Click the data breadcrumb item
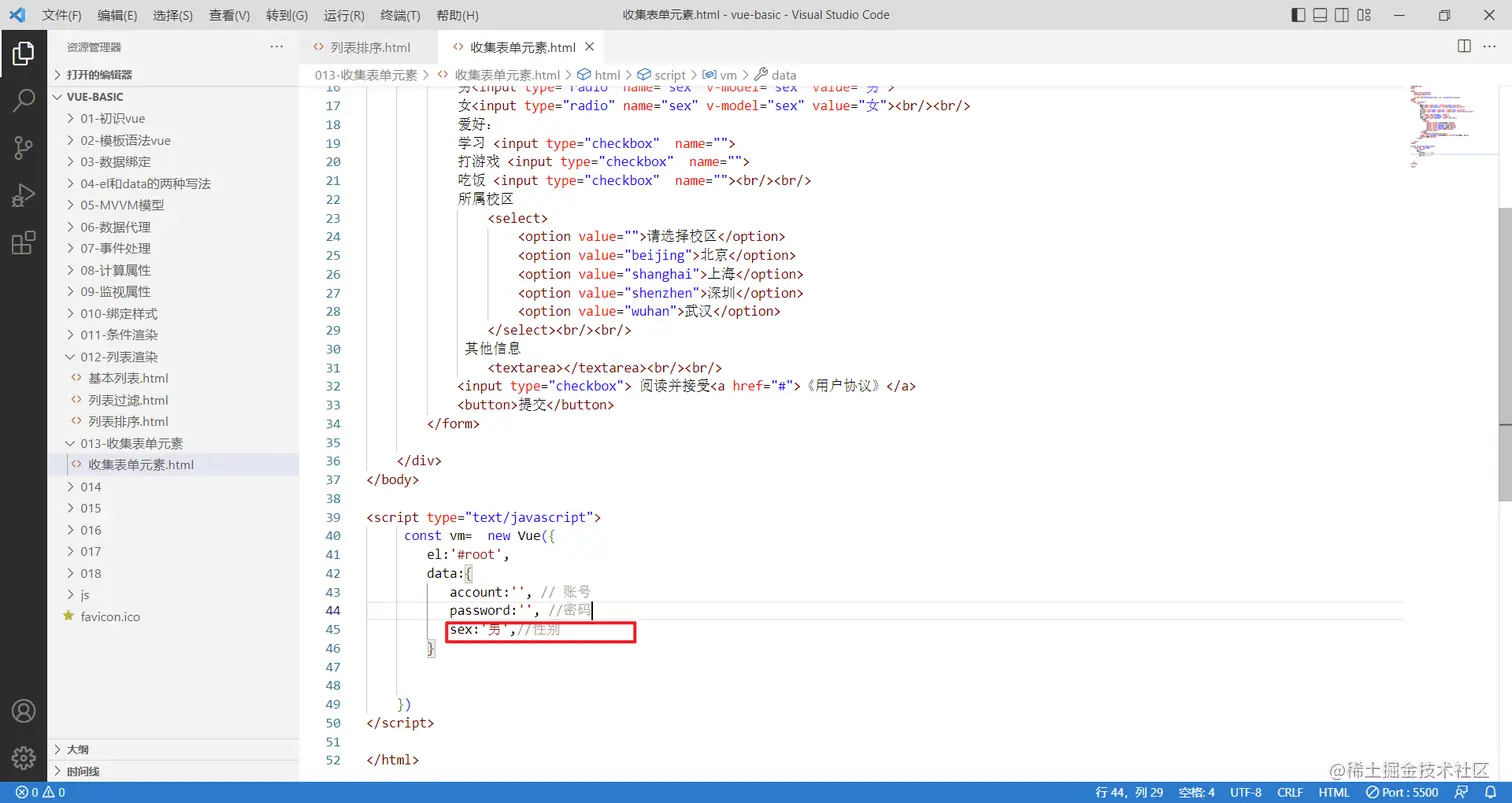 pyautogui.click(x=775, y=75)
